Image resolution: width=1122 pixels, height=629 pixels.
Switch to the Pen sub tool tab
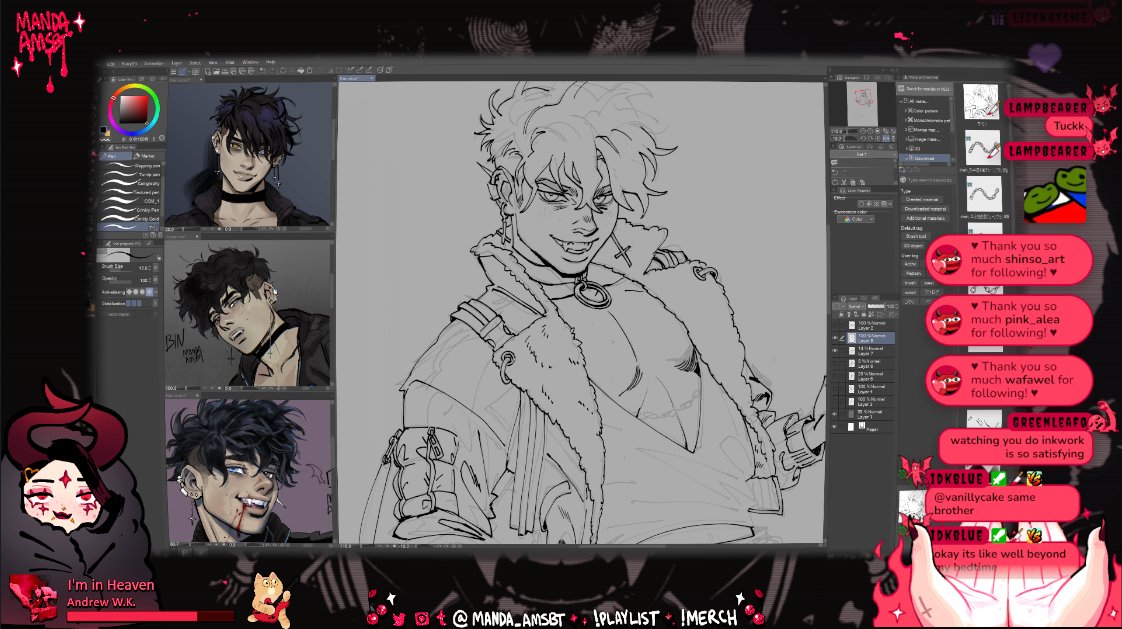pyautogui.click(x=115, y=156)
